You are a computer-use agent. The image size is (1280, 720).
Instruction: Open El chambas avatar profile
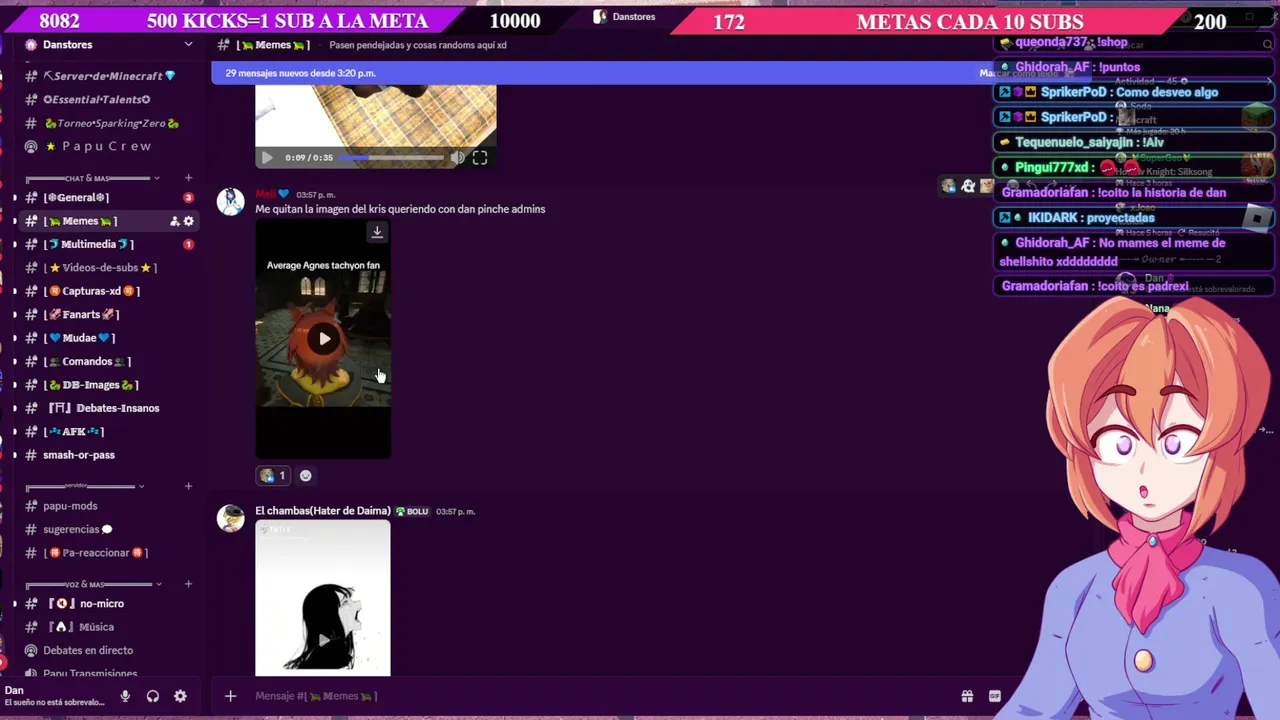click(x=231, y=519)
